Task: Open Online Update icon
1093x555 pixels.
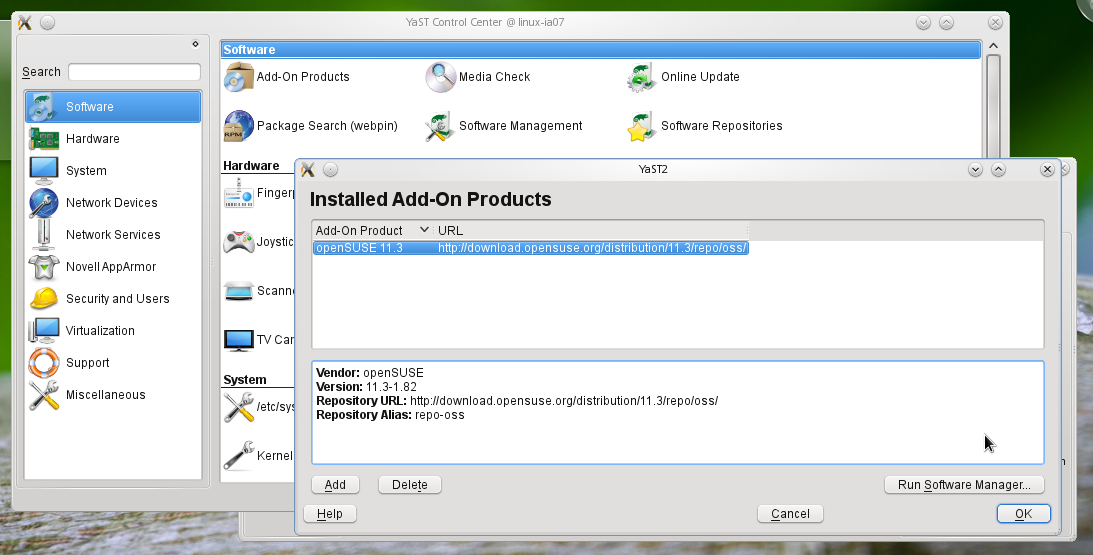Action: (x=641, y=77)
